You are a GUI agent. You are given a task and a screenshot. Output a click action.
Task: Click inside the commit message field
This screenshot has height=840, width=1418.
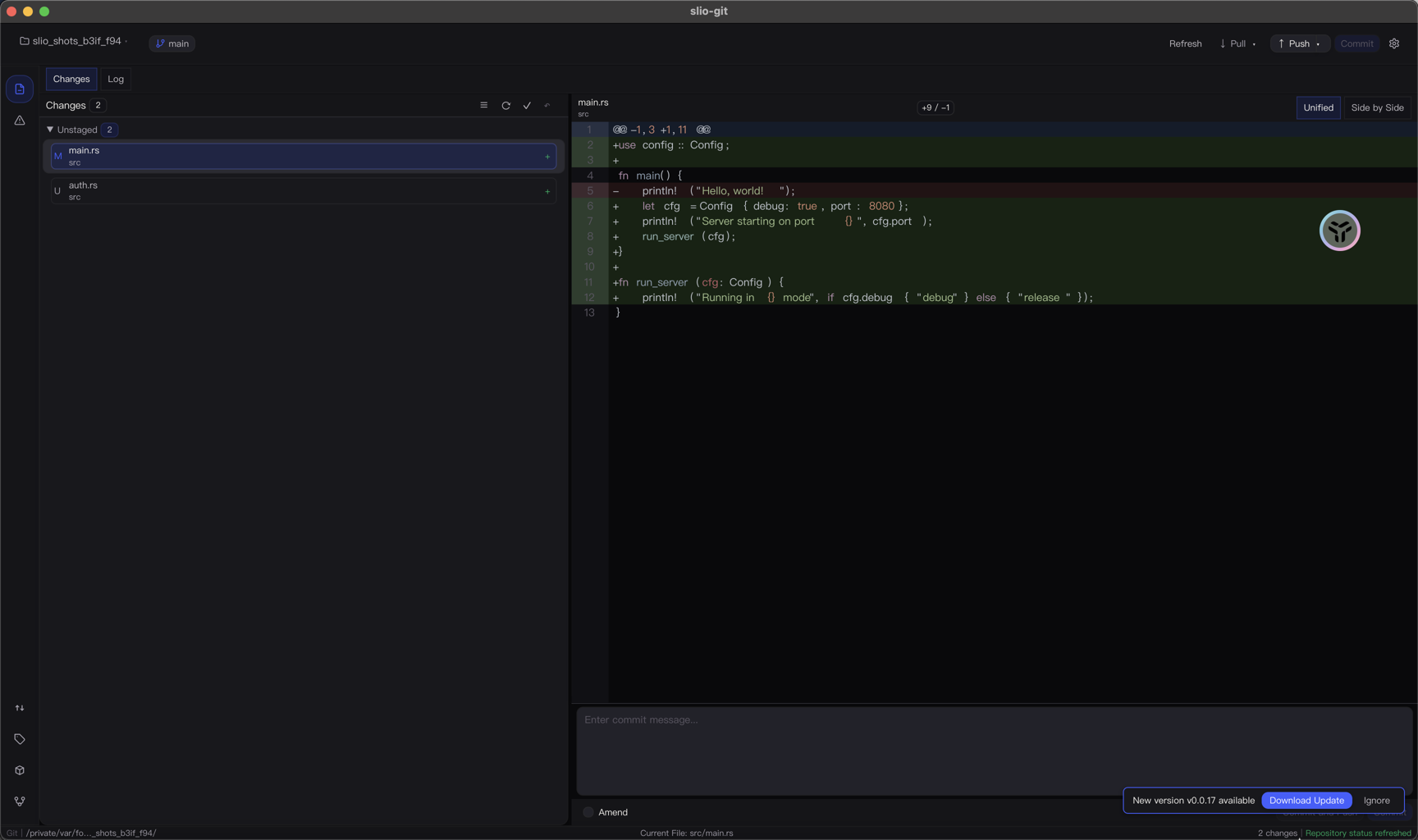coord(903,746)
